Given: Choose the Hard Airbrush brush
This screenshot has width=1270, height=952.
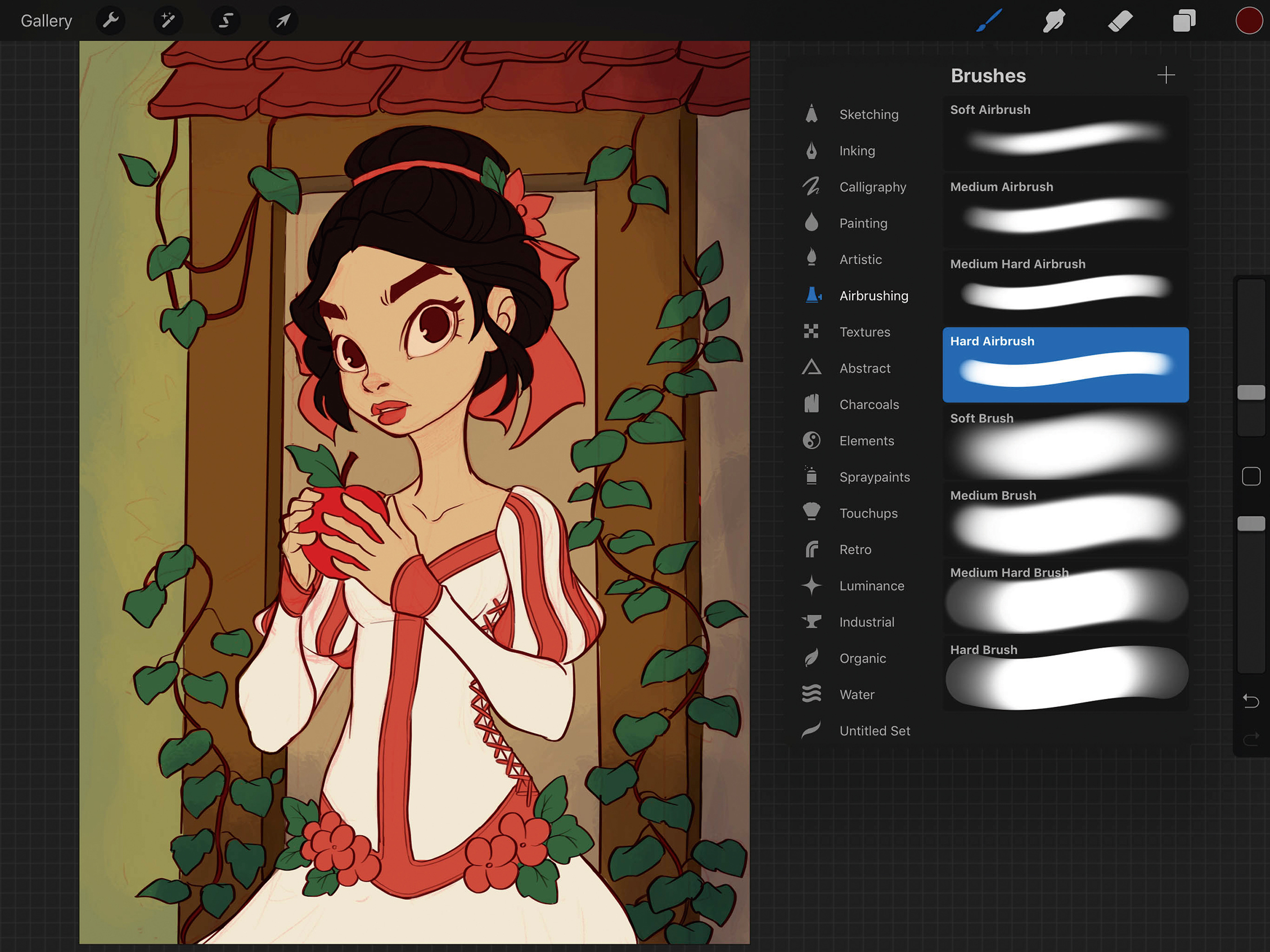Looking at the screenshot, I should [x=1066, y=364].
